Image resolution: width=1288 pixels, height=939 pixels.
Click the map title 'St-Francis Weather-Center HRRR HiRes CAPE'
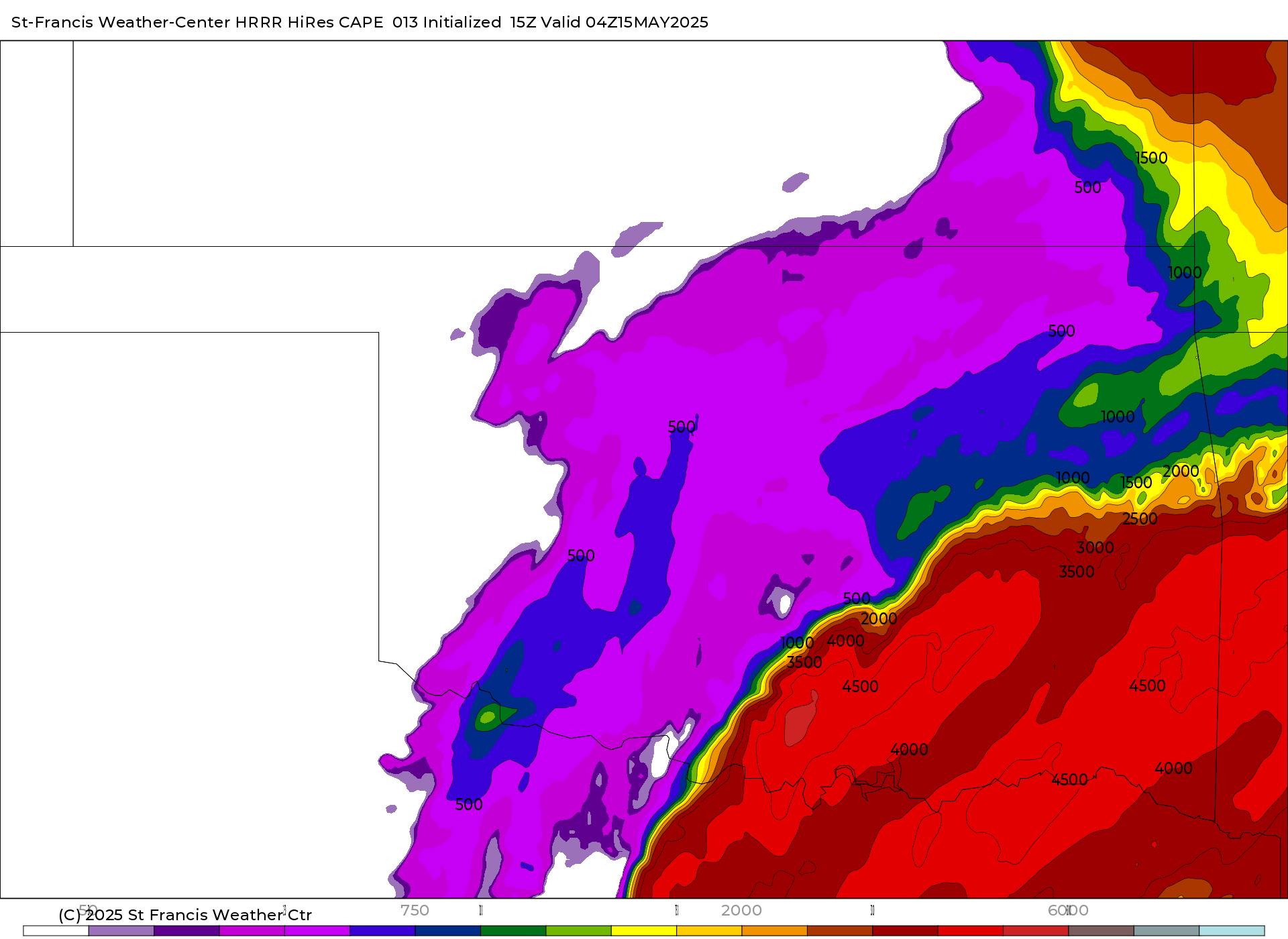click(x=197, y=22)
